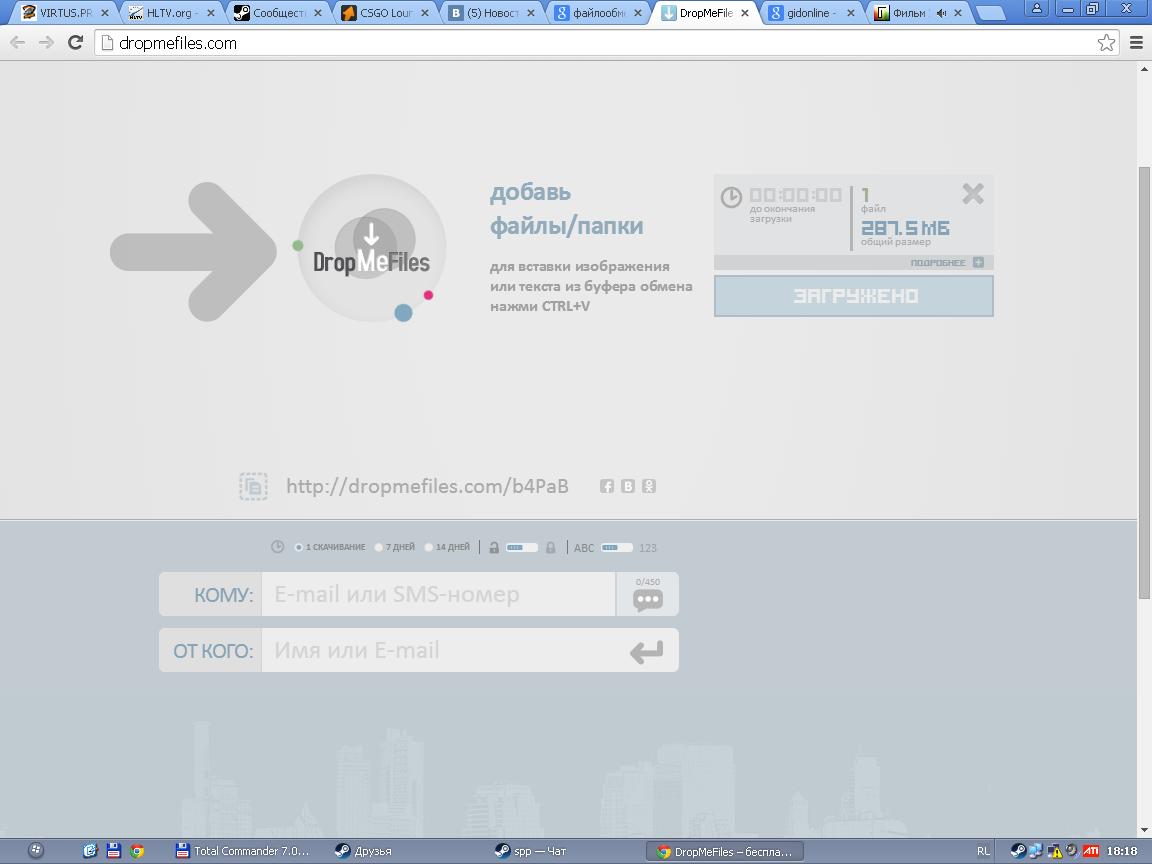Viewport: 1152px width, 864px height.
Task: Go back with the browser back arrow
Action: coord(18,43)
